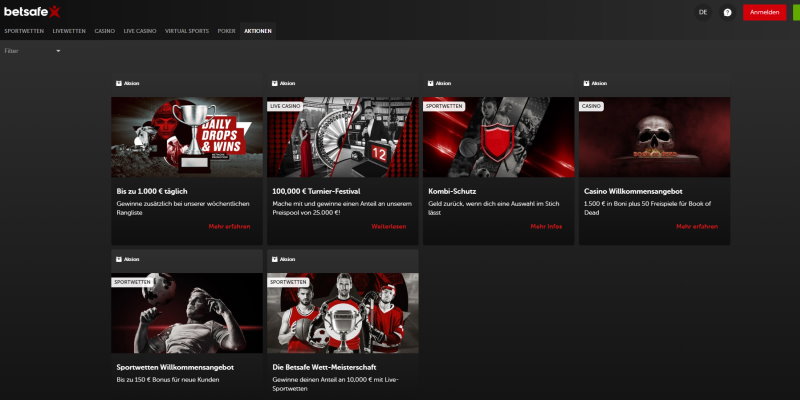
Task: Click Mehr erfahren on Bis zu 1.000 € card
Action: (x=230, y=227)
